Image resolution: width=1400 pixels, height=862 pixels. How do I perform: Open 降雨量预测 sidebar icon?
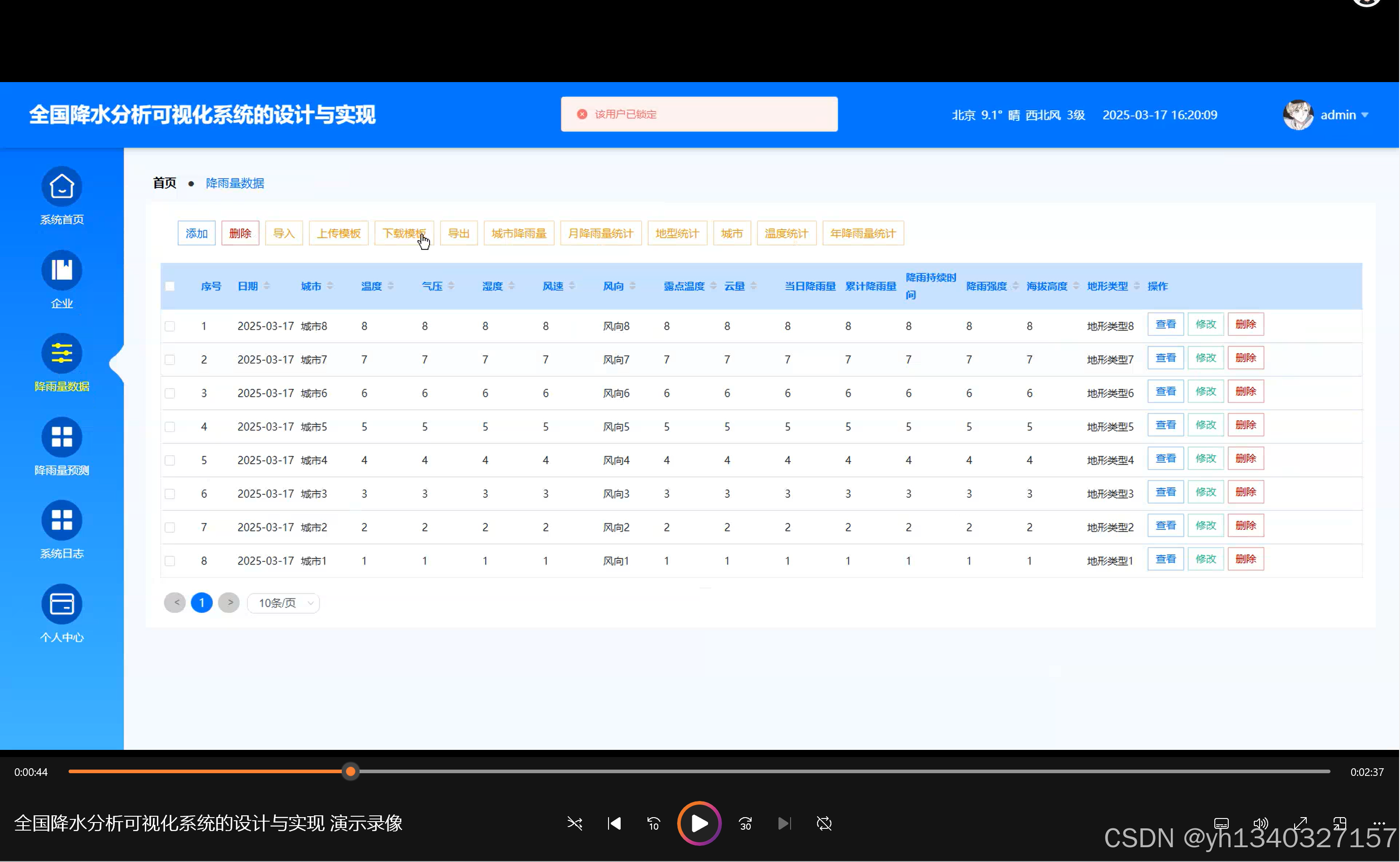(61, 437)
